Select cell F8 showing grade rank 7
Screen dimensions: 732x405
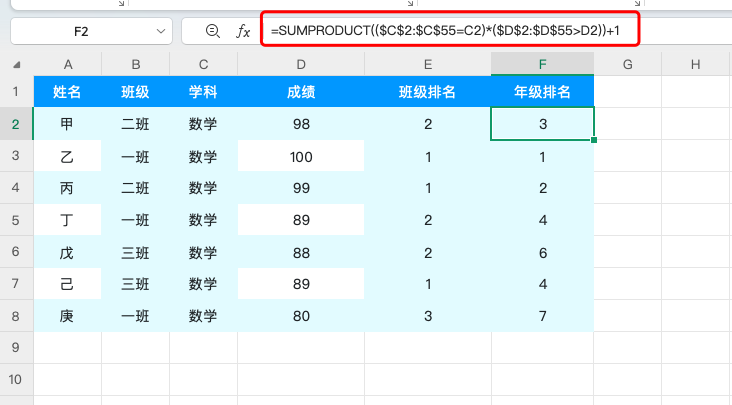pos(542,316)
